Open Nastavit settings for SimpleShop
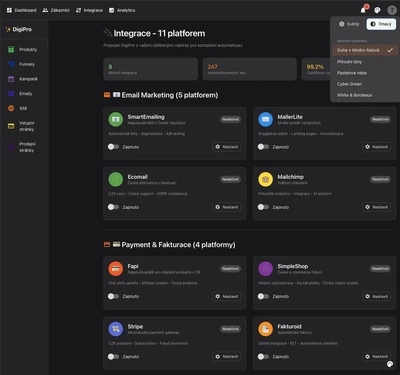The image size is (400, 375). coord(377,296)
